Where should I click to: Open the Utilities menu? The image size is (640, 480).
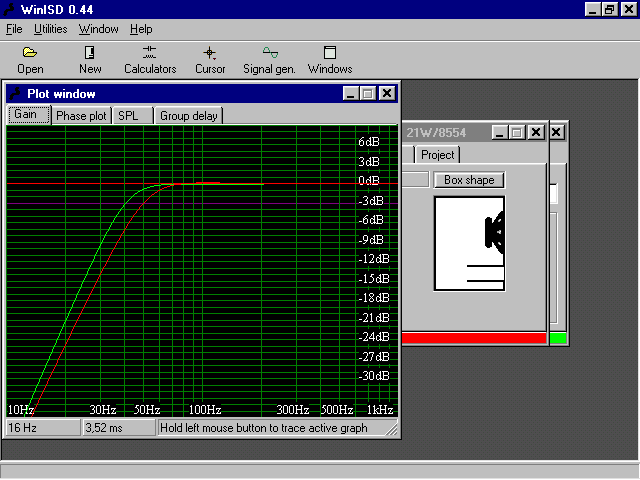51,29
